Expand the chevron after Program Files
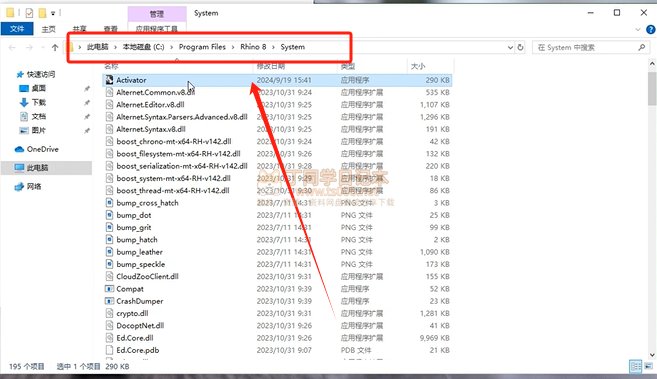 click(x=233, y=47)
